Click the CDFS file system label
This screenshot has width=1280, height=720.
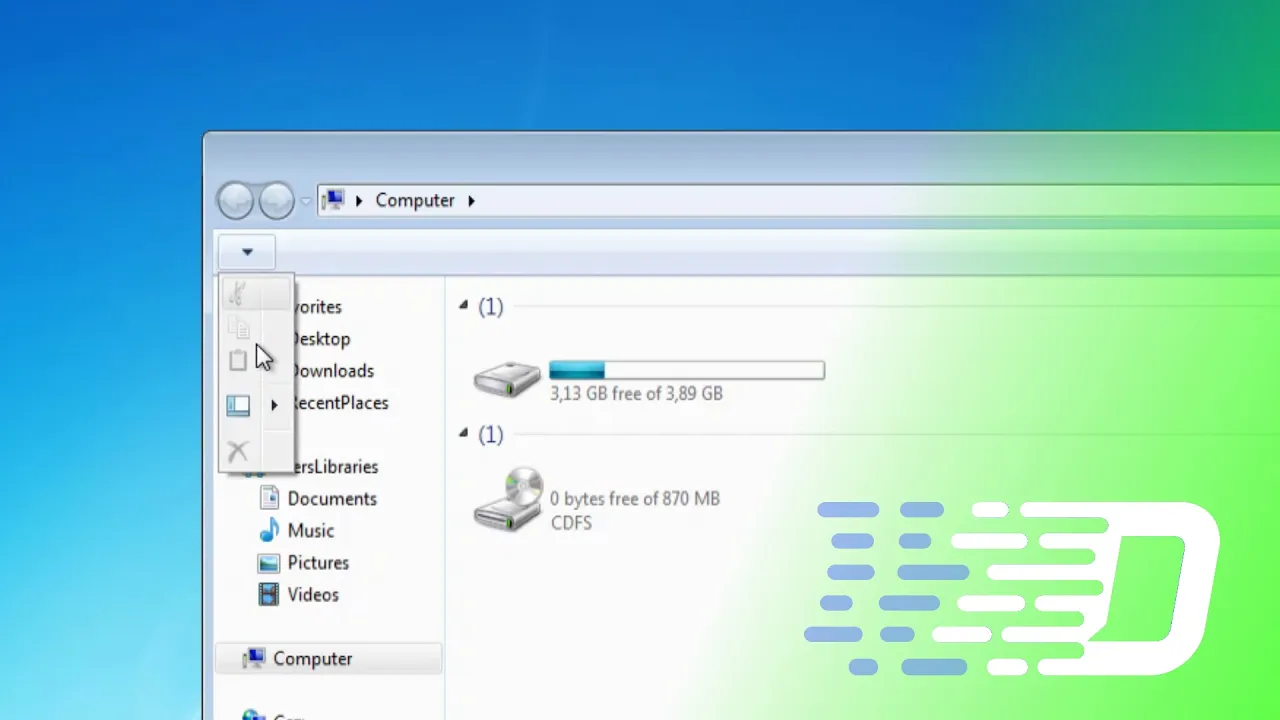click(x=571, y=523)
